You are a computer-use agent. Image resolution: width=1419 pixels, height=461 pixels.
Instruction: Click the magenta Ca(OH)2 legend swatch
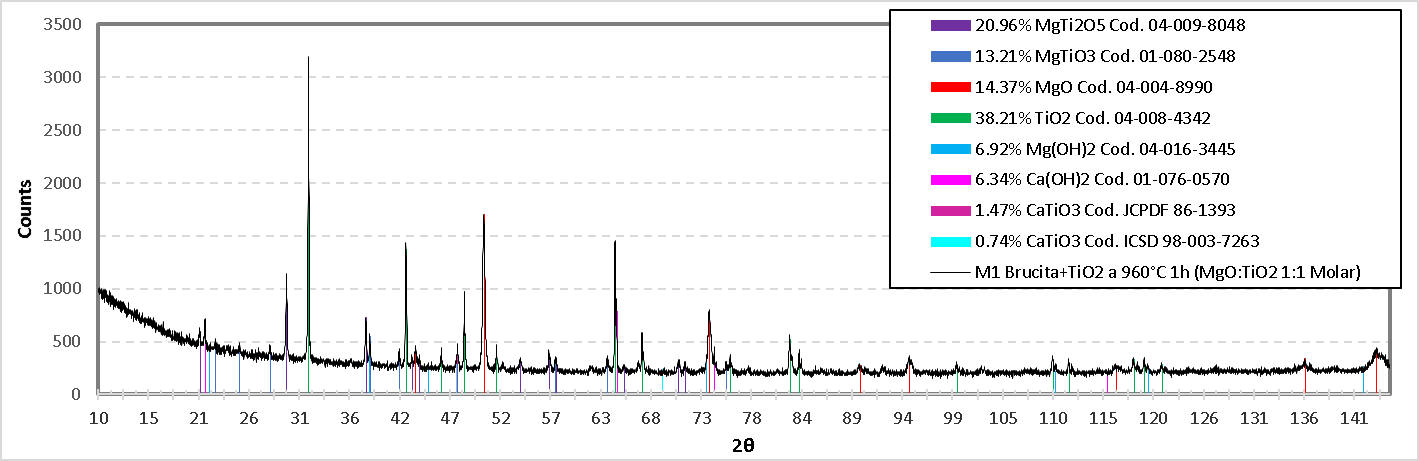click(950, 180)
